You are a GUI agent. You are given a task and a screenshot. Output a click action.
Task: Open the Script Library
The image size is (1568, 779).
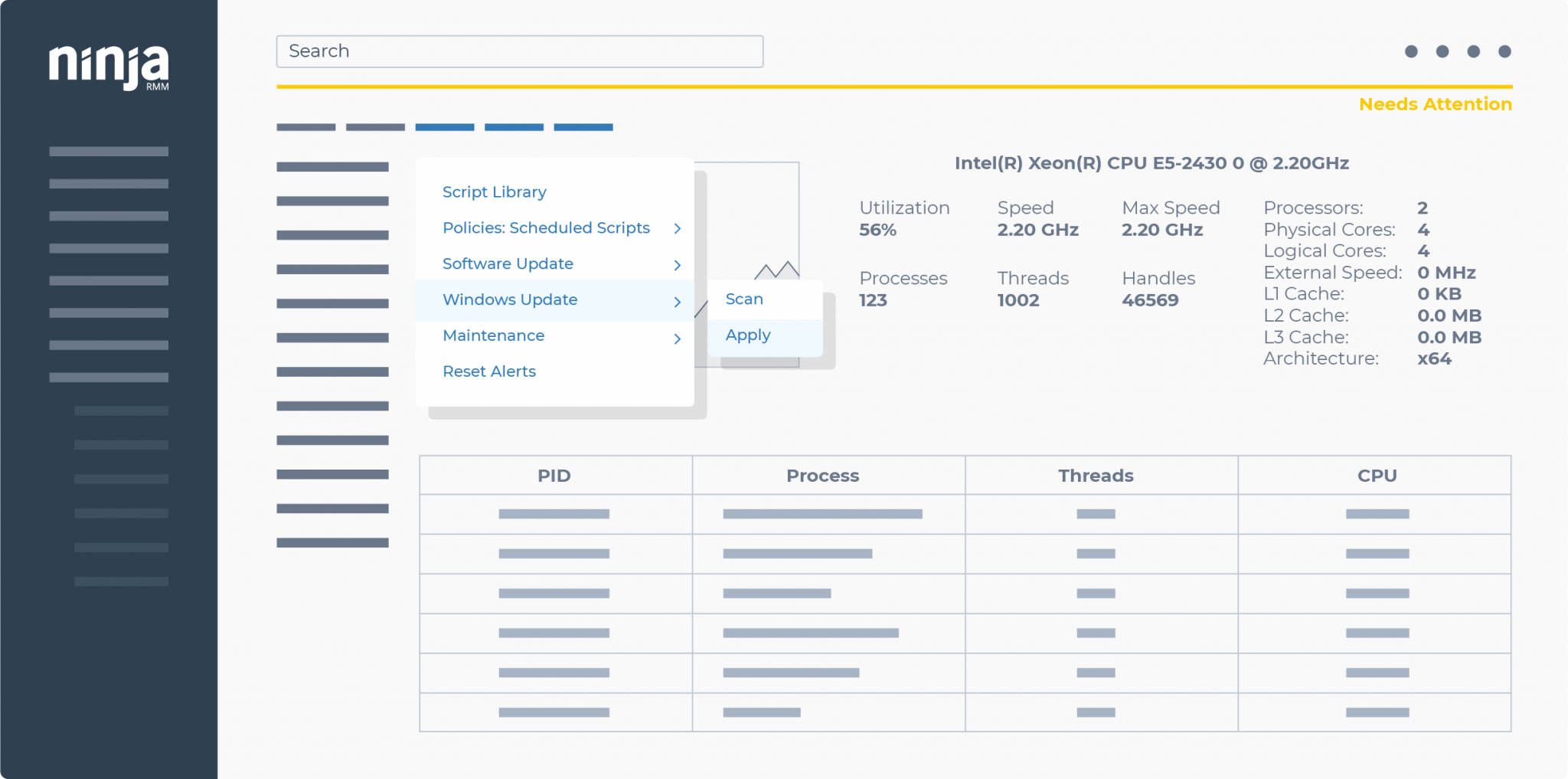click(x=494, y=191)
